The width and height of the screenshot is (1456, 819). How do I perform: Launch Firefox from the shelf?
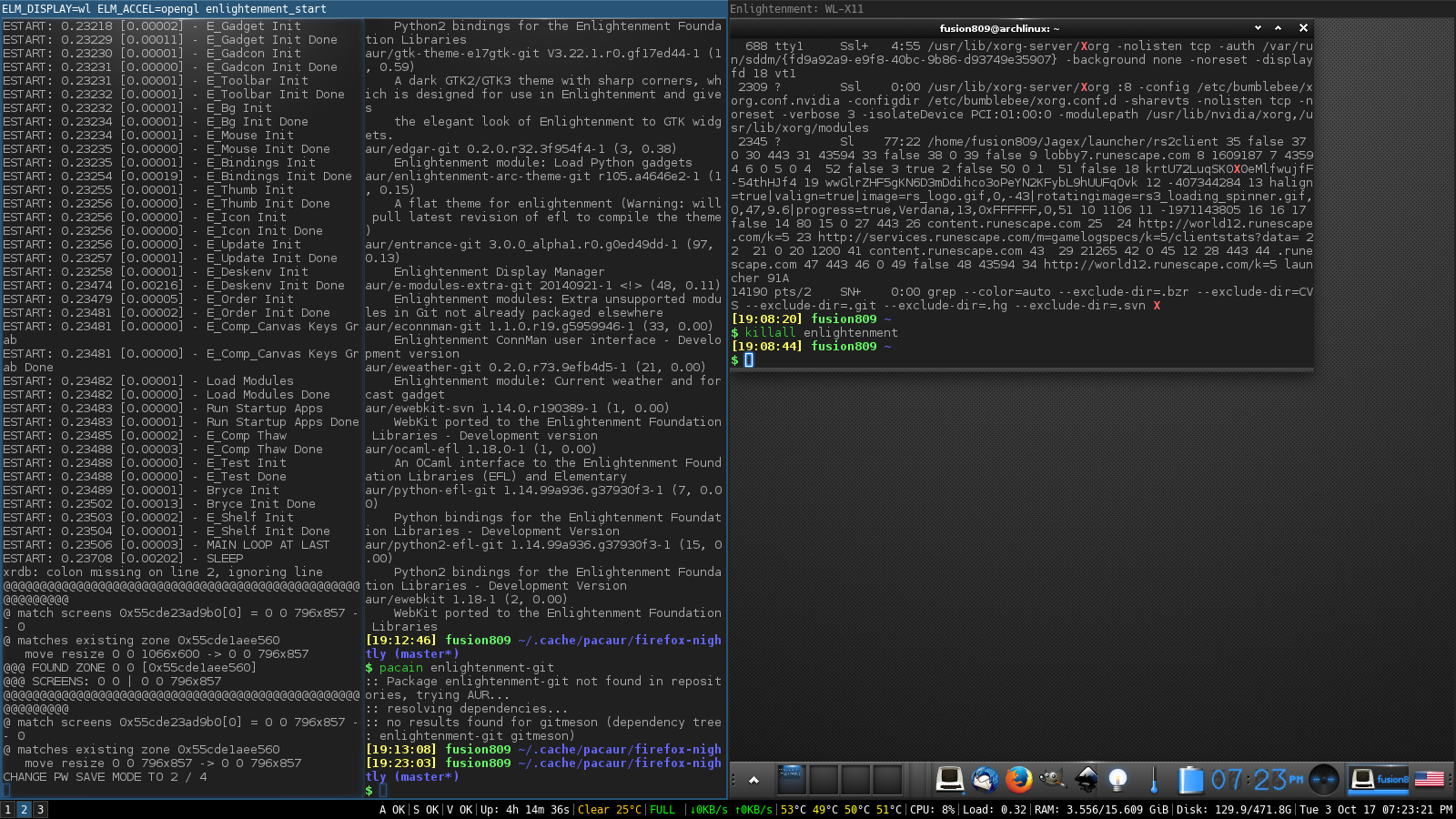point(1018,780)
